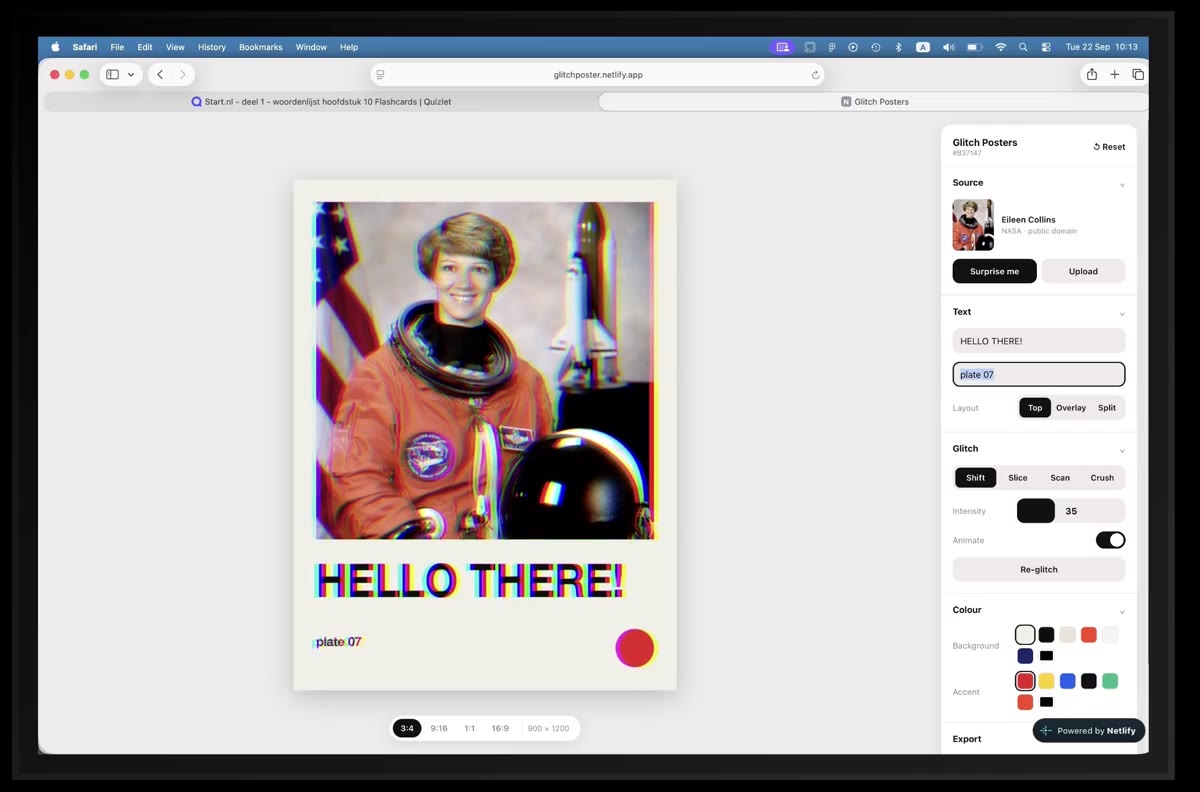Click the play circle menu bar icon
The height and width of the screenshot is (792, 1200).
click(x=853, y=47)
